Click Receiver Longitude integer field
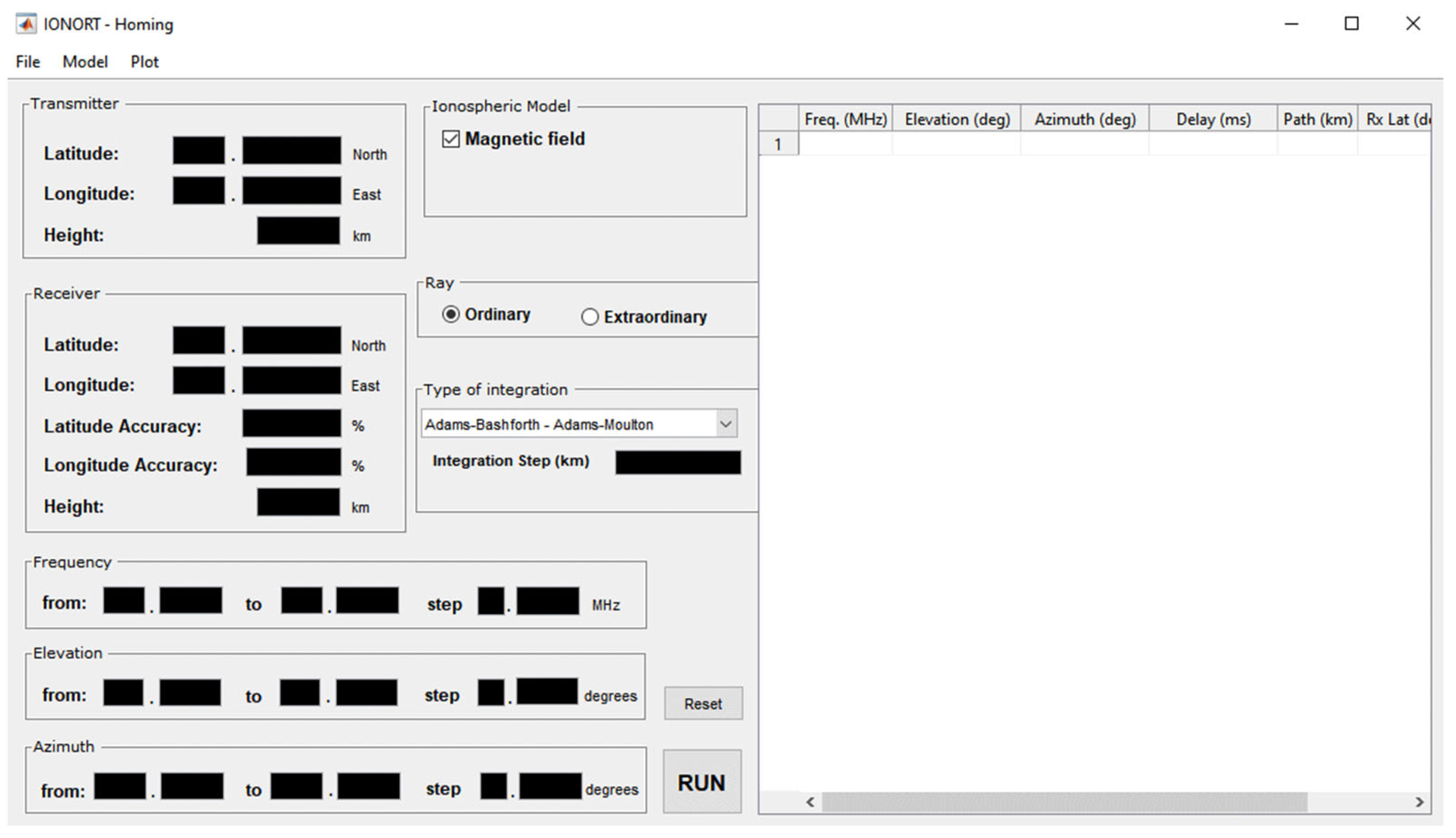Image resolution: width=1456 pixels, height=838 pixels. pyautogui.click(x=199, y=380)
